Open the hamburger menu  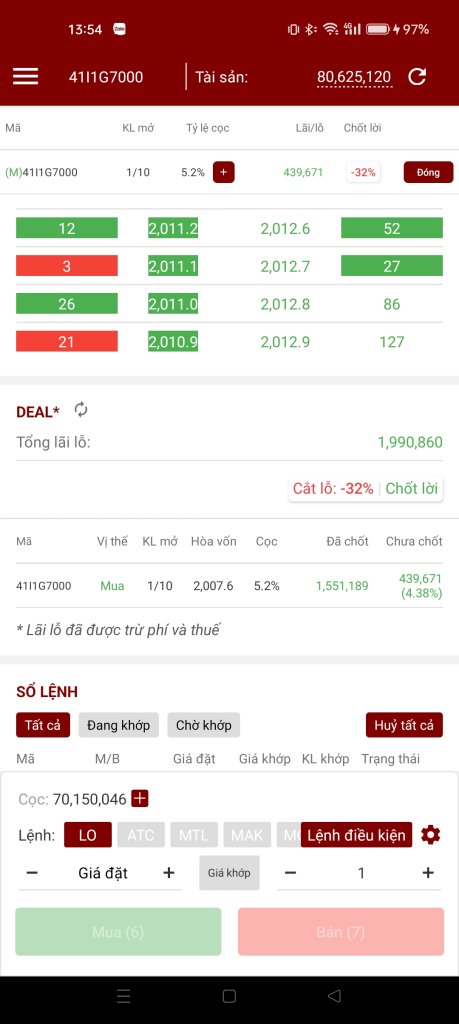(x=25, y=76)
